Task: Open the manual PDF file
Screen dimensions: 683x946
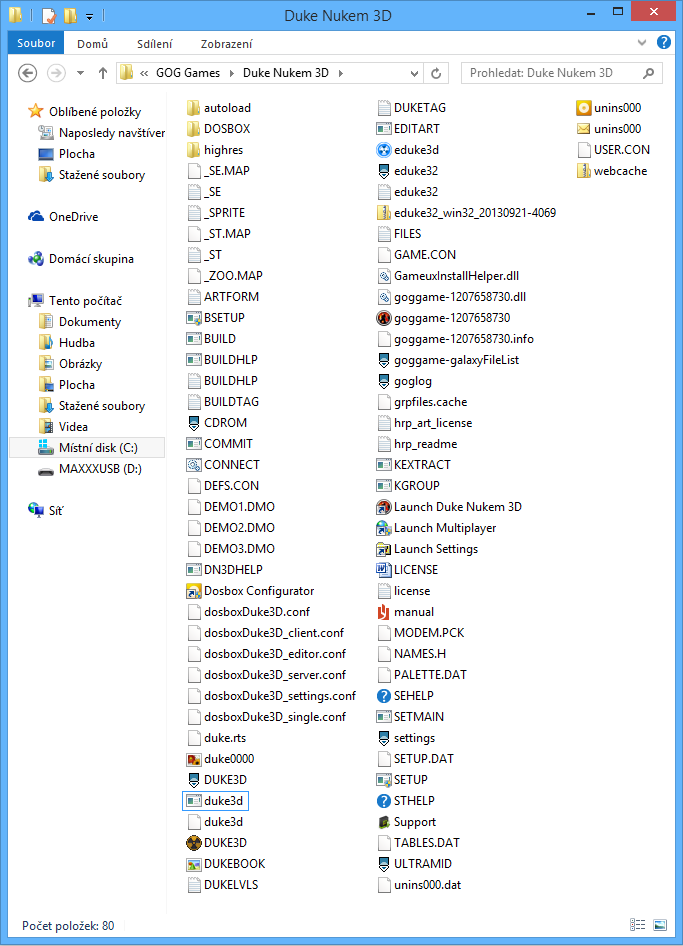Action: 405,612
